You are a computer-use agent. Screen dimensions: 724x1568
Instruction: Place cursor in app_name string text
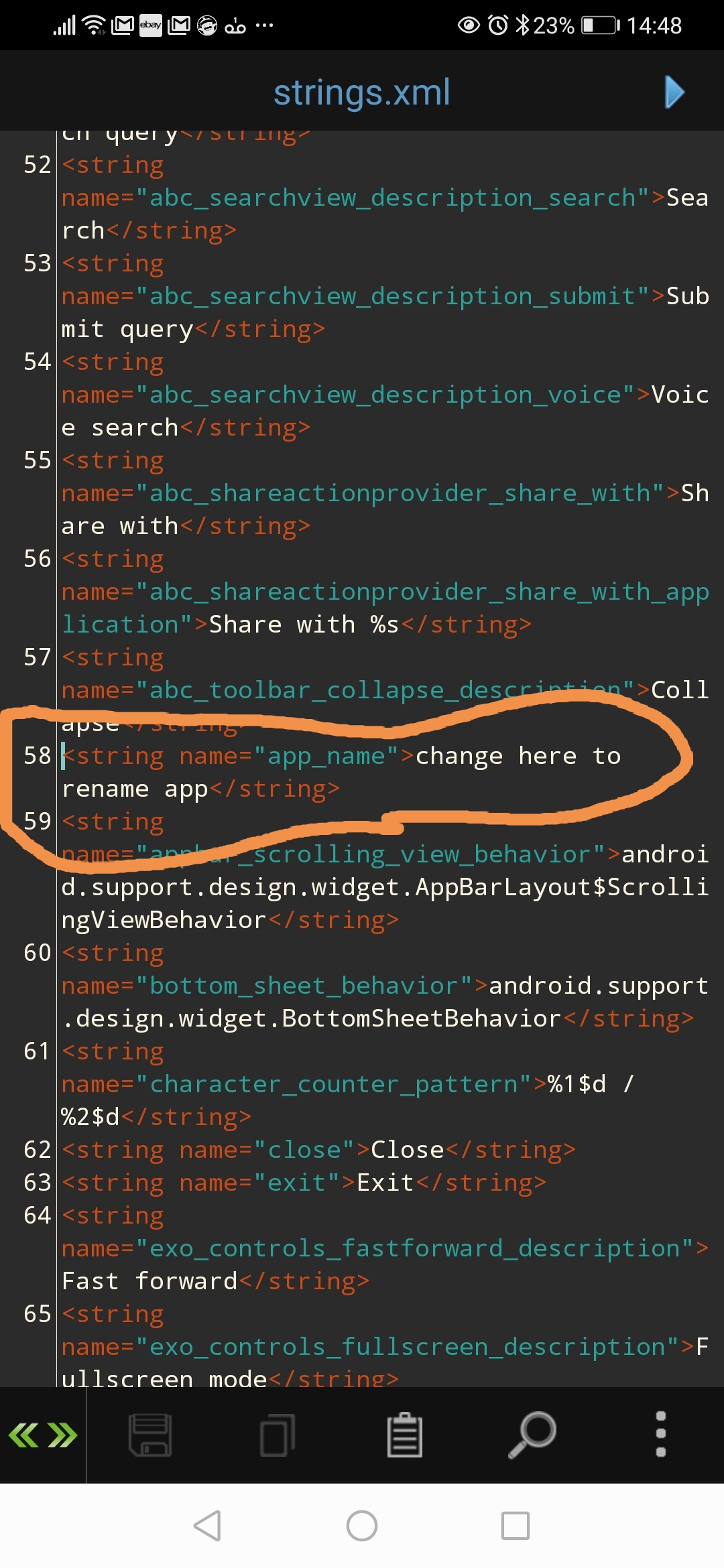[341, 772]
